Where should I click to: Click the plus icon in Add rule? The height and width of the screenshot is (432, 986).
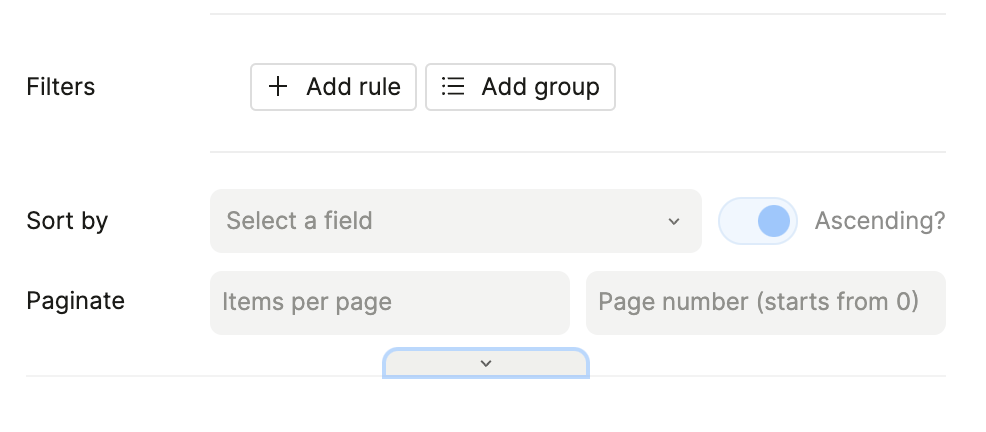[x=278, y=87]
